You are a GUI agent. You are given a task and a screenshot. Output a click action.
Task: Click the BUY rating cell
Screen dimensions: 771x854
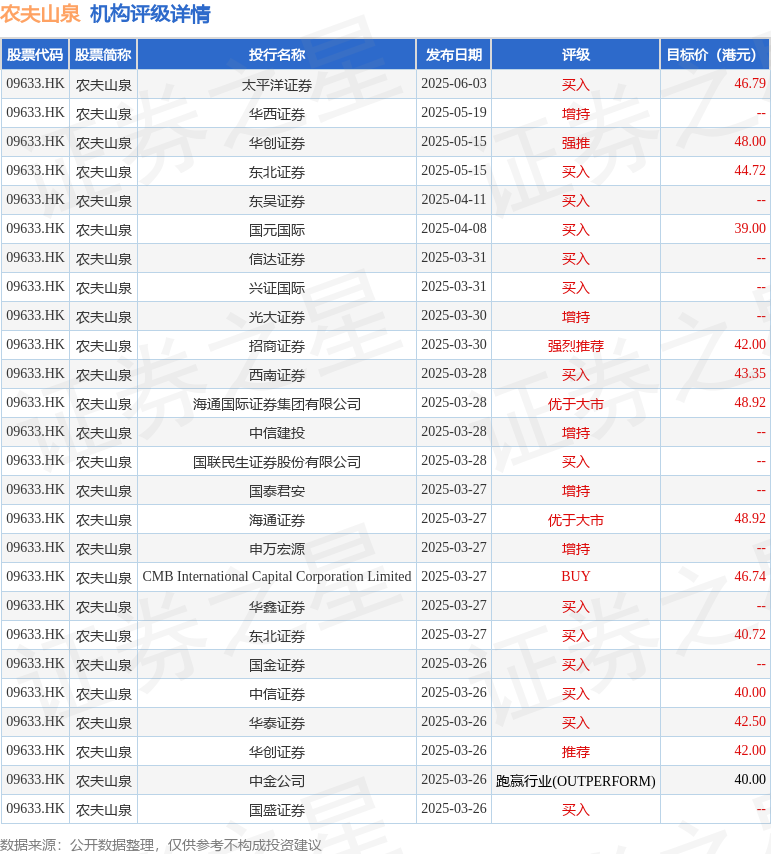pos(576,577)
